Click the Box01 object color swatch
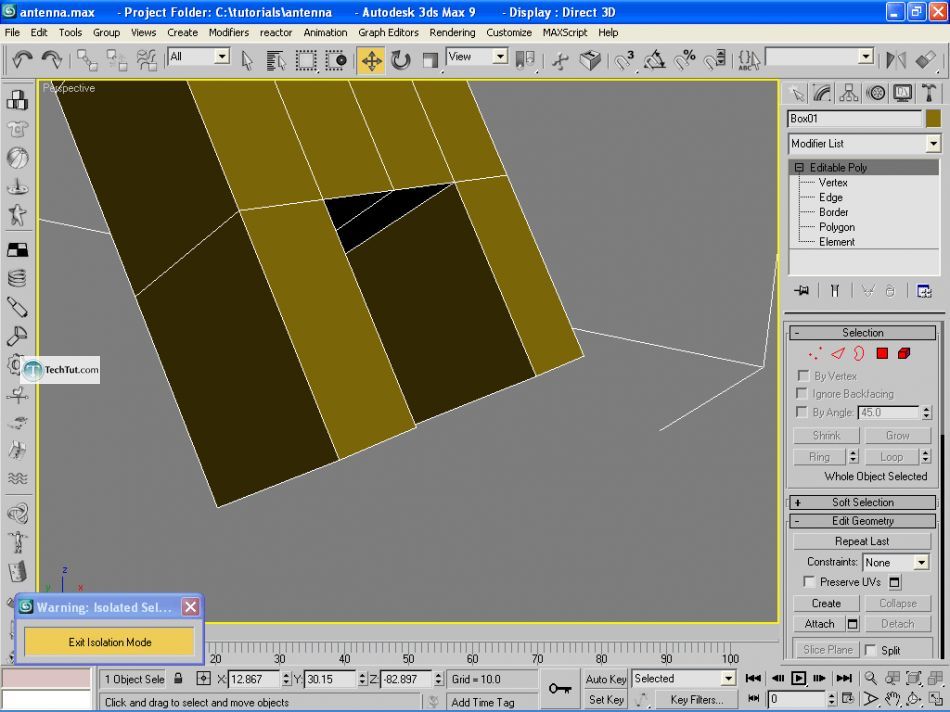The image size is (950, 712). click(x=933, y=118)
